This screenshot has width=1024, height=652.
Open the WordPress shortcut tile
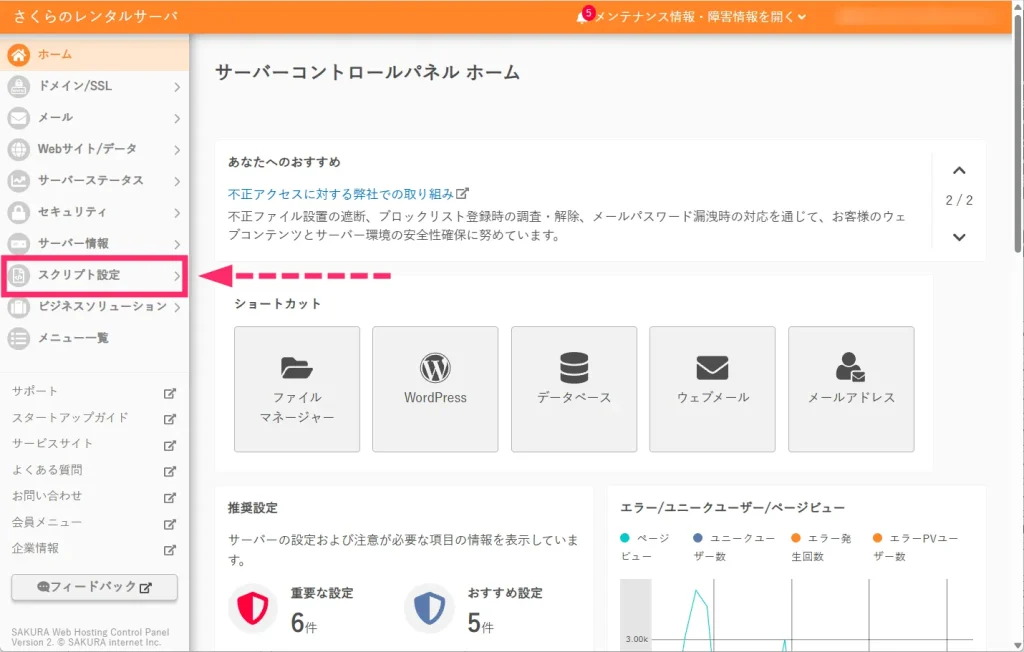click(435, 389)
